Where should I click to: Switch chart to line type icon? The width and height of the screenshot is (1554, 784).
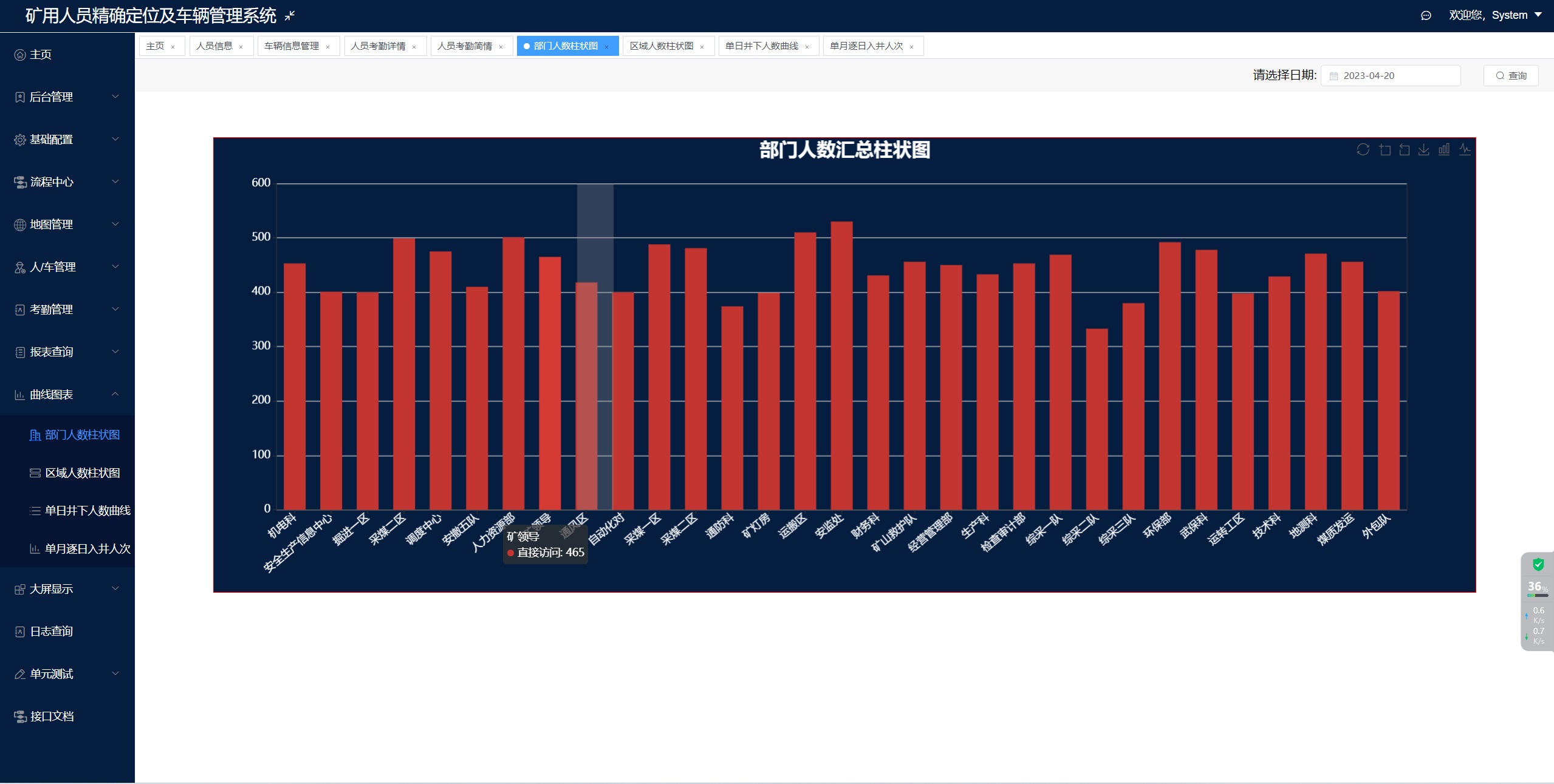point(1465,149)
